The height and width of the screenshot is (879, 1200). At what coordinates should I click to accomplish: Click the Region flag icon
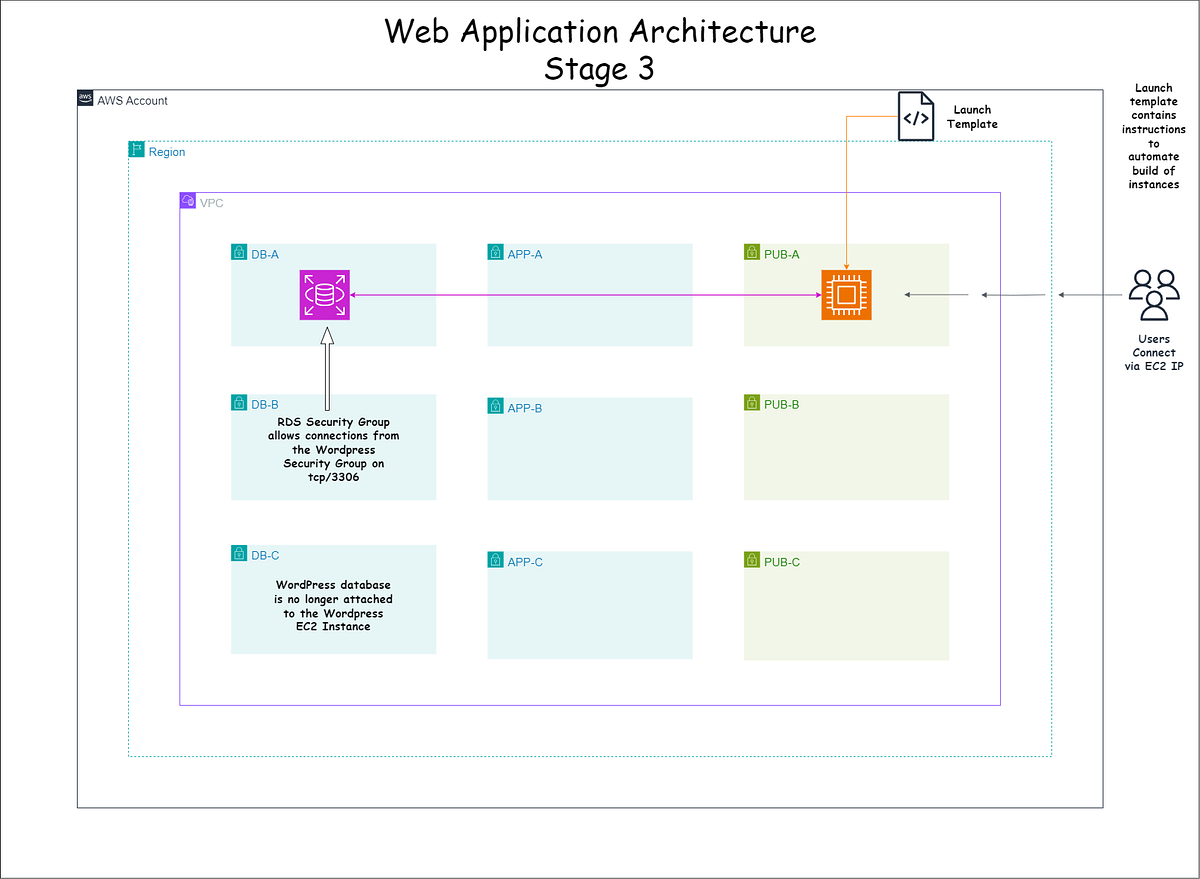pyautogui.click(x=136, y=148)
